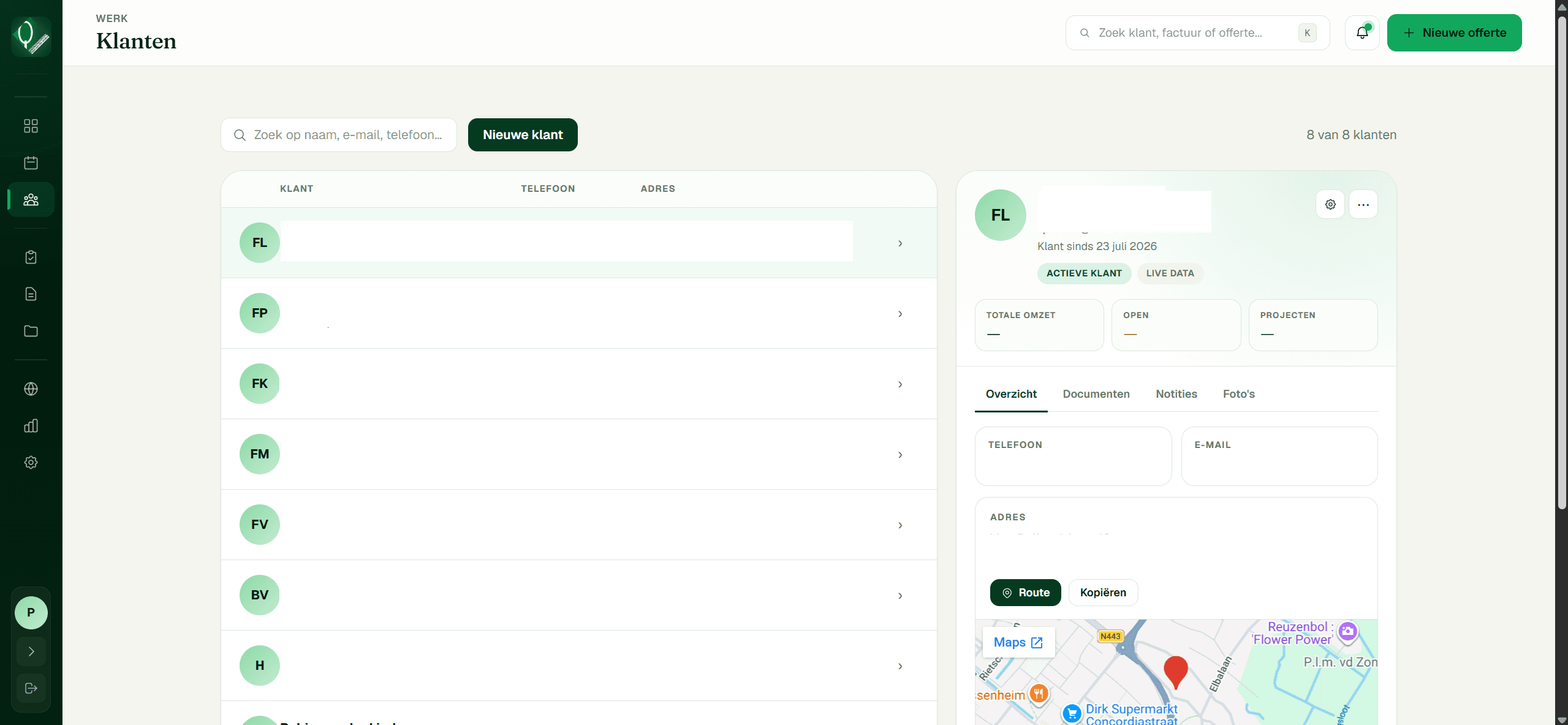This screenshot has width=1568, height=725.
Task: Switch to the Overzicht tab
Action: (x=1011, y=394)
